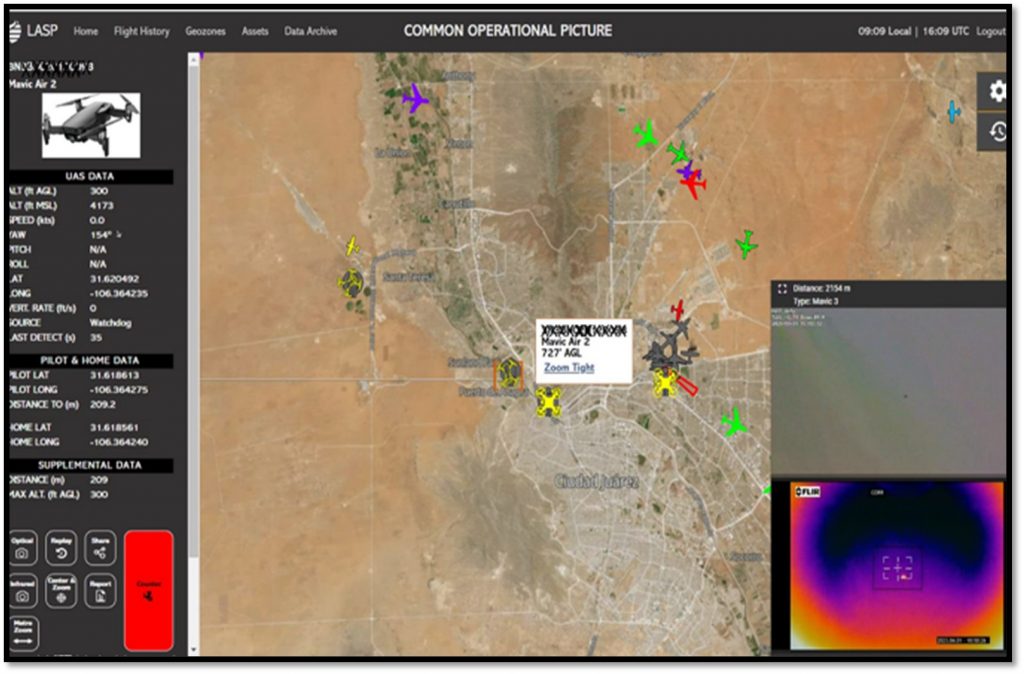The image size is (1024, 674).
Task: Switch to the Infrared camera view
Action: tap(22, 591)
